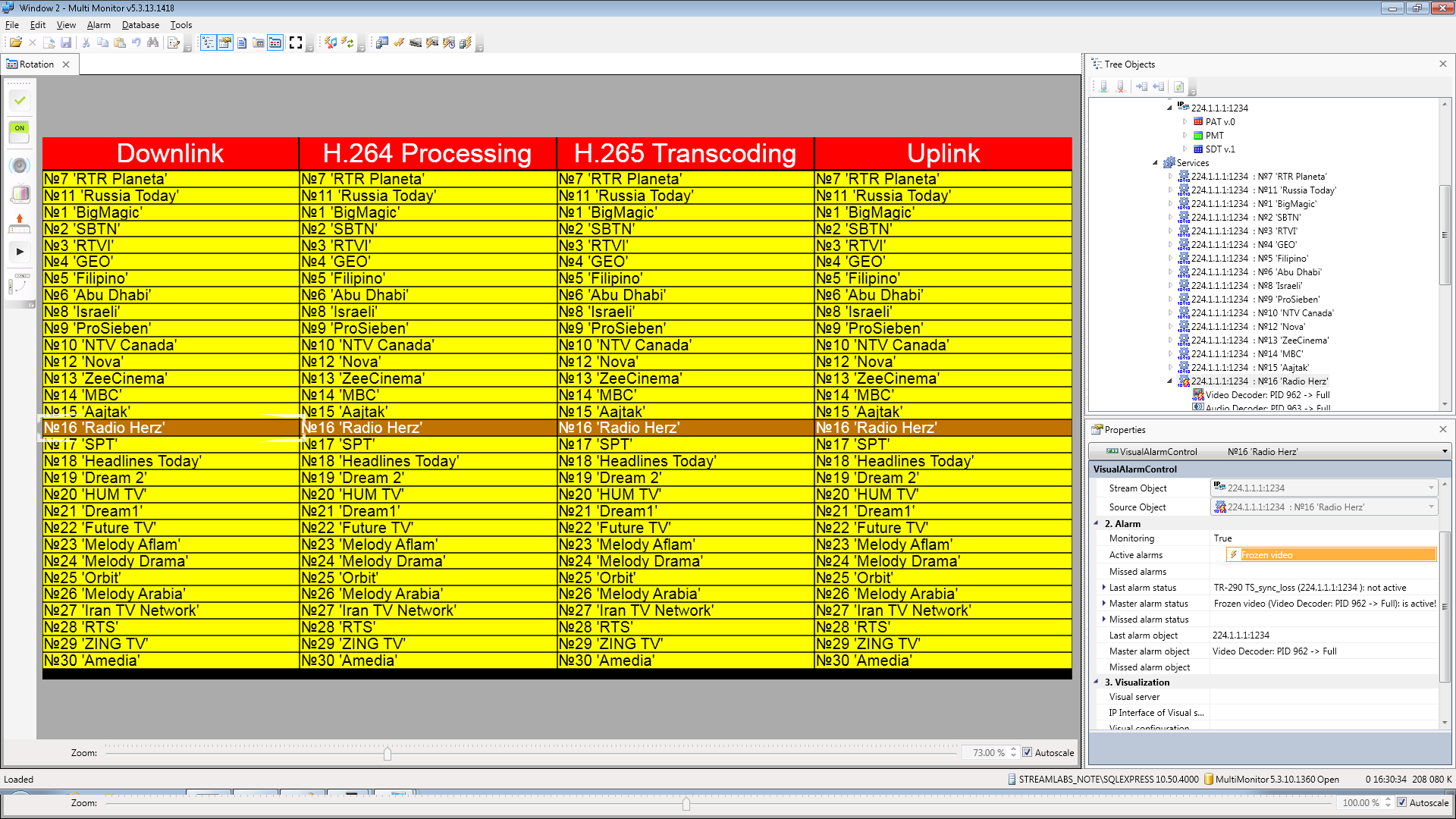Viewport: 1456px width, 819px height.
Task: Open the Tools menu
Action: click(x=180, y=25)
